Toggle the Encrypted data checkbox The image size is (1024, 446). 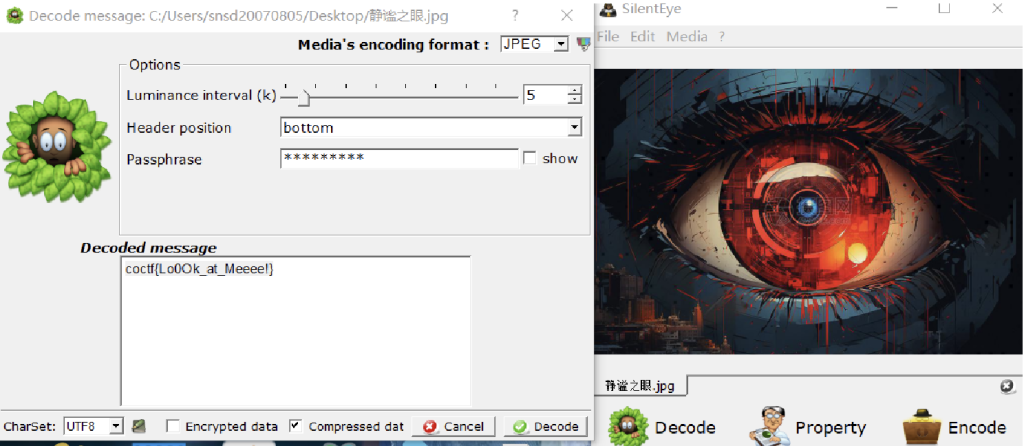173,426
